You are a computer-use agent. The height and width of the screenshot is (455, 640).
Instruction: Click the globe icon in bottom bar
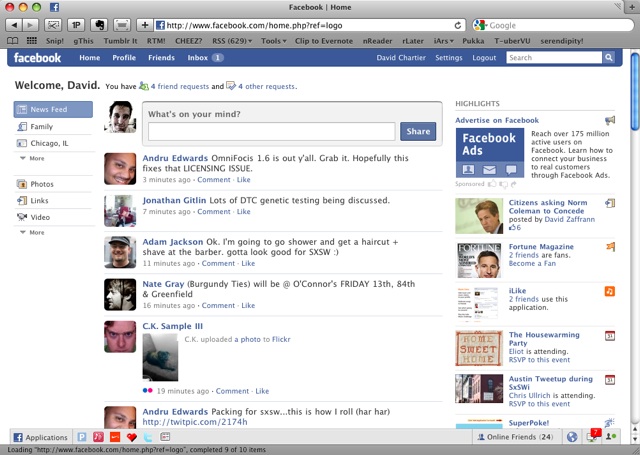(x=572, y=437)
